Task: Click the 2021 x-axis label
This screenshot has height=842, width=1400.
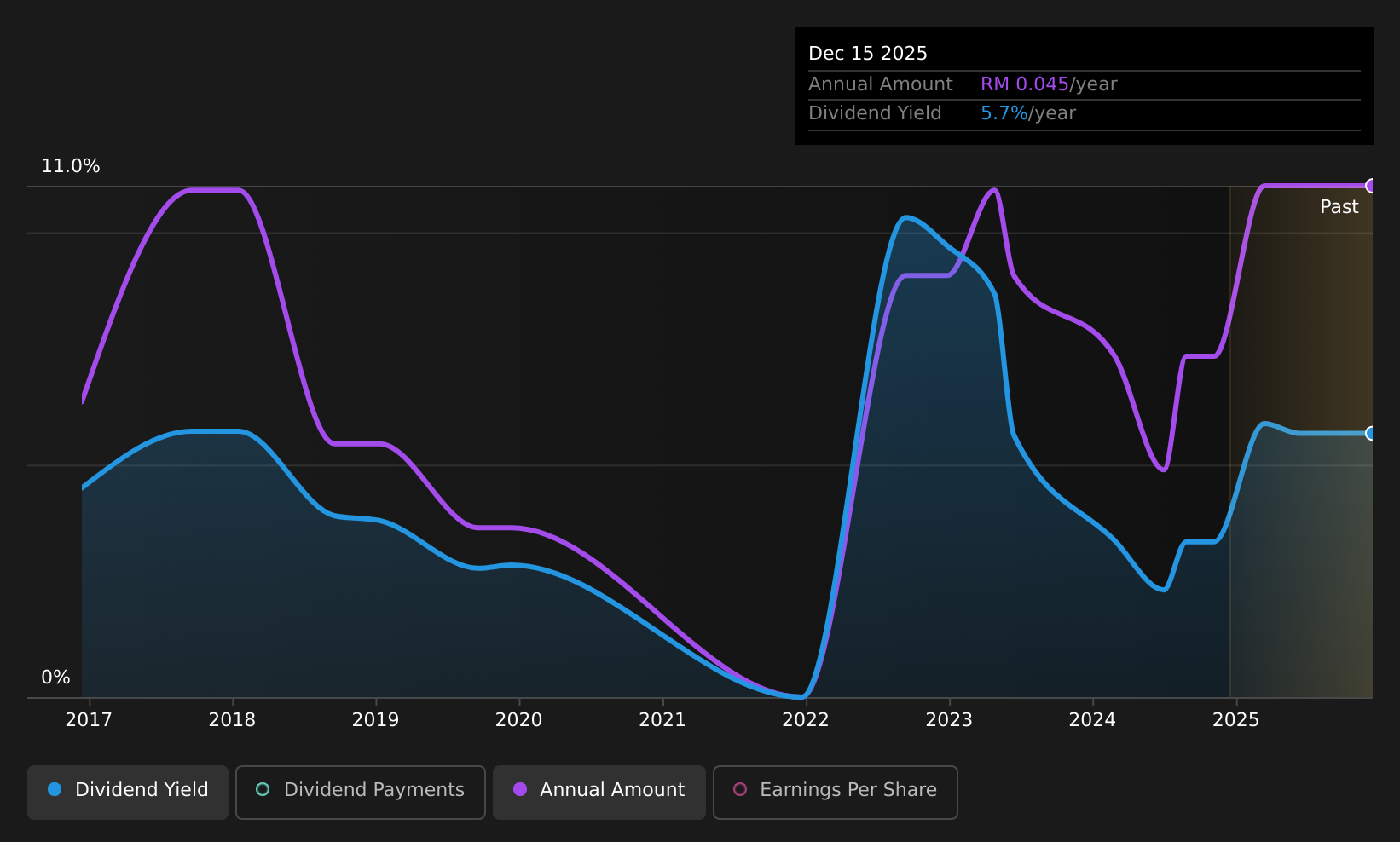Action: click(662, 720)
